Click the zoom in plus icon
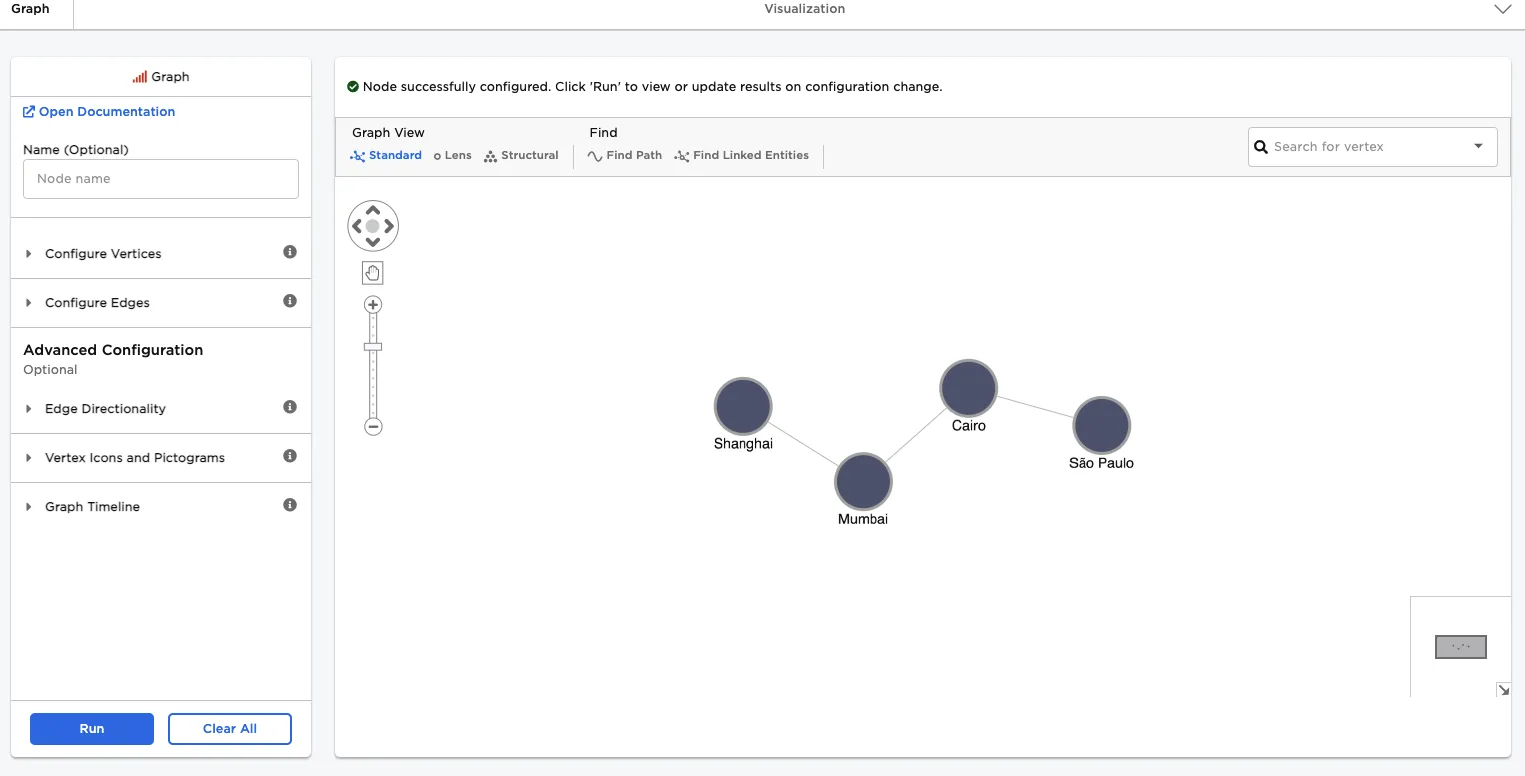 pyautogui.click(x=373, y=305)
